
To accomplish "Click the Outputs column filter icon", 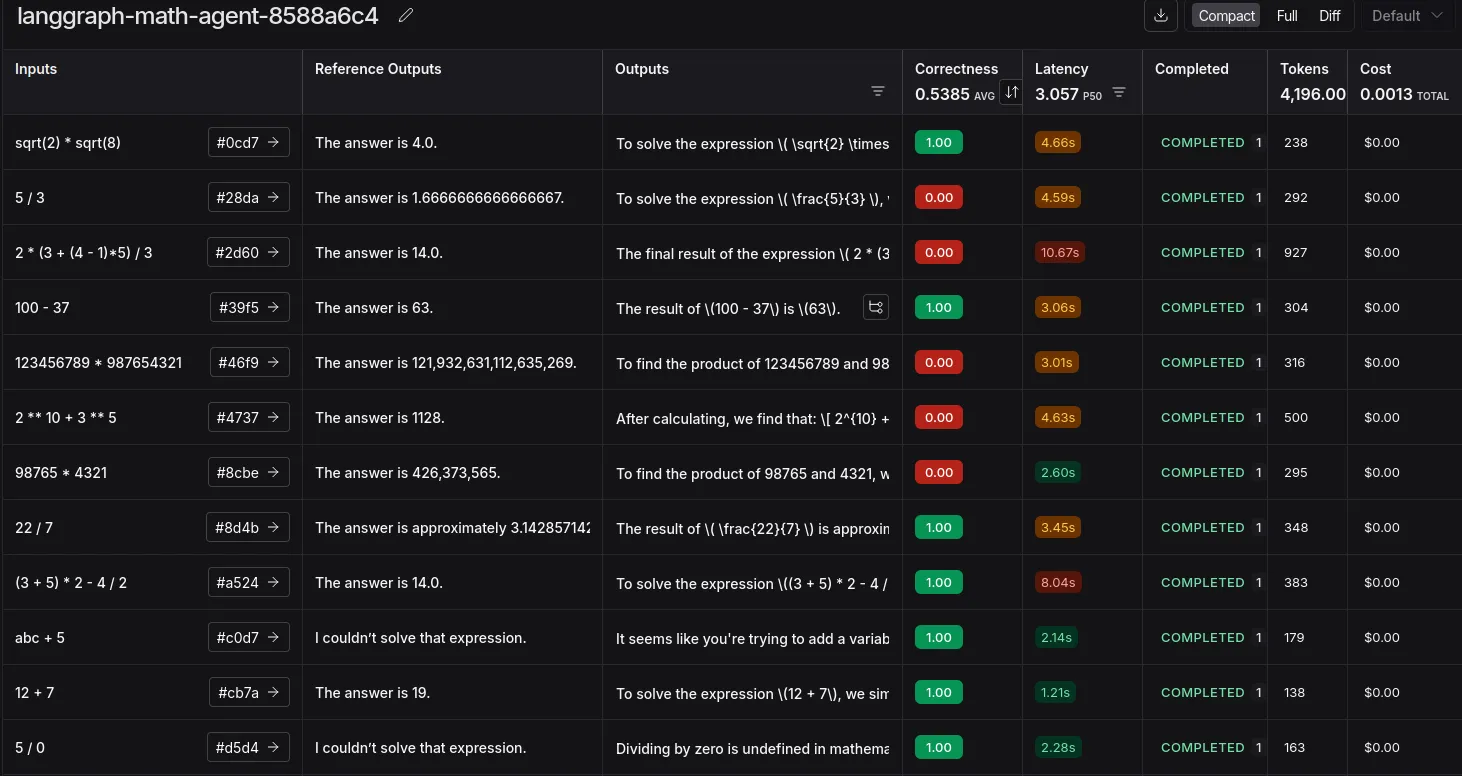I will (877, 91).
